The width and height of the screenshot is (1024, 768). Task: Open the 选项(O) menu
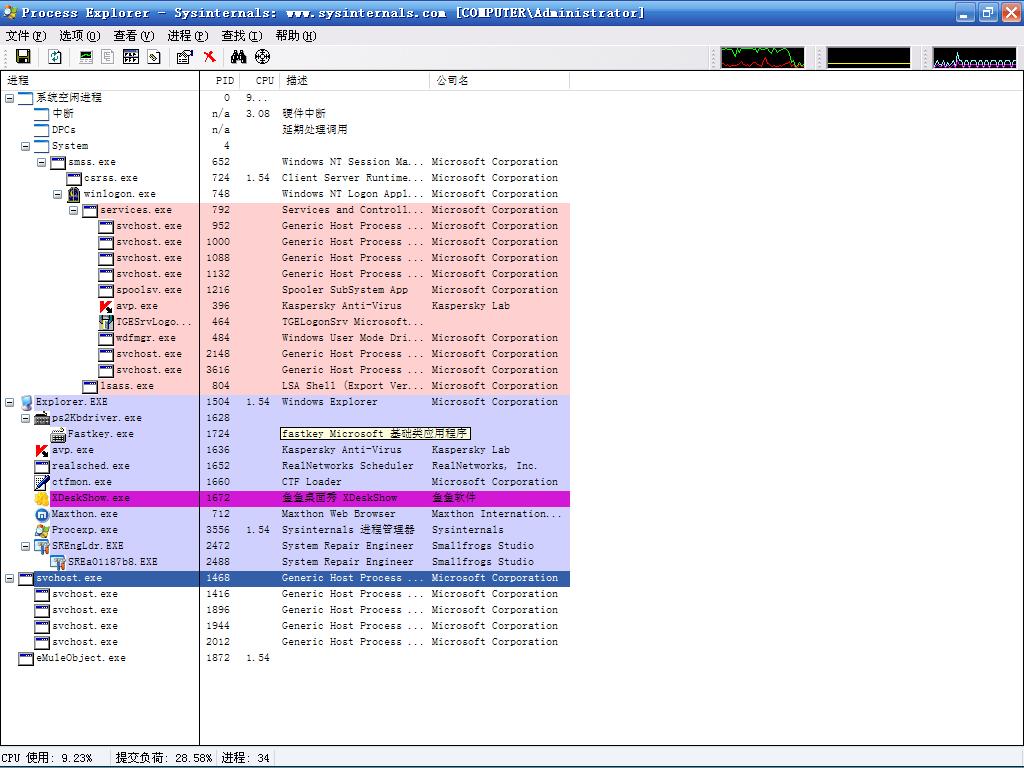(x=80, y=36)
